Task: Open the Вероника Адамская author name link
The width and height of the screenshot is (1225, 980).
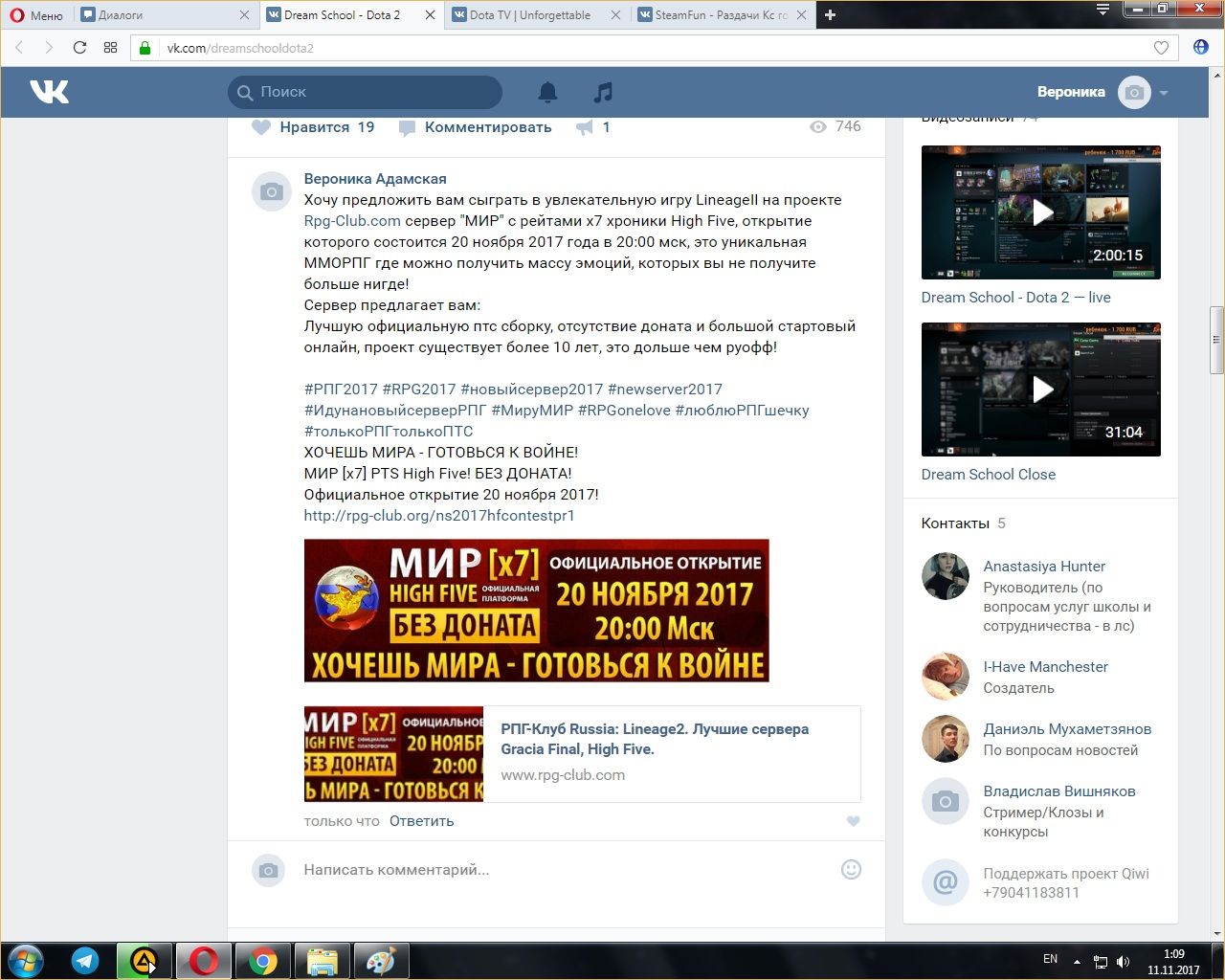Action: point(375,179)
